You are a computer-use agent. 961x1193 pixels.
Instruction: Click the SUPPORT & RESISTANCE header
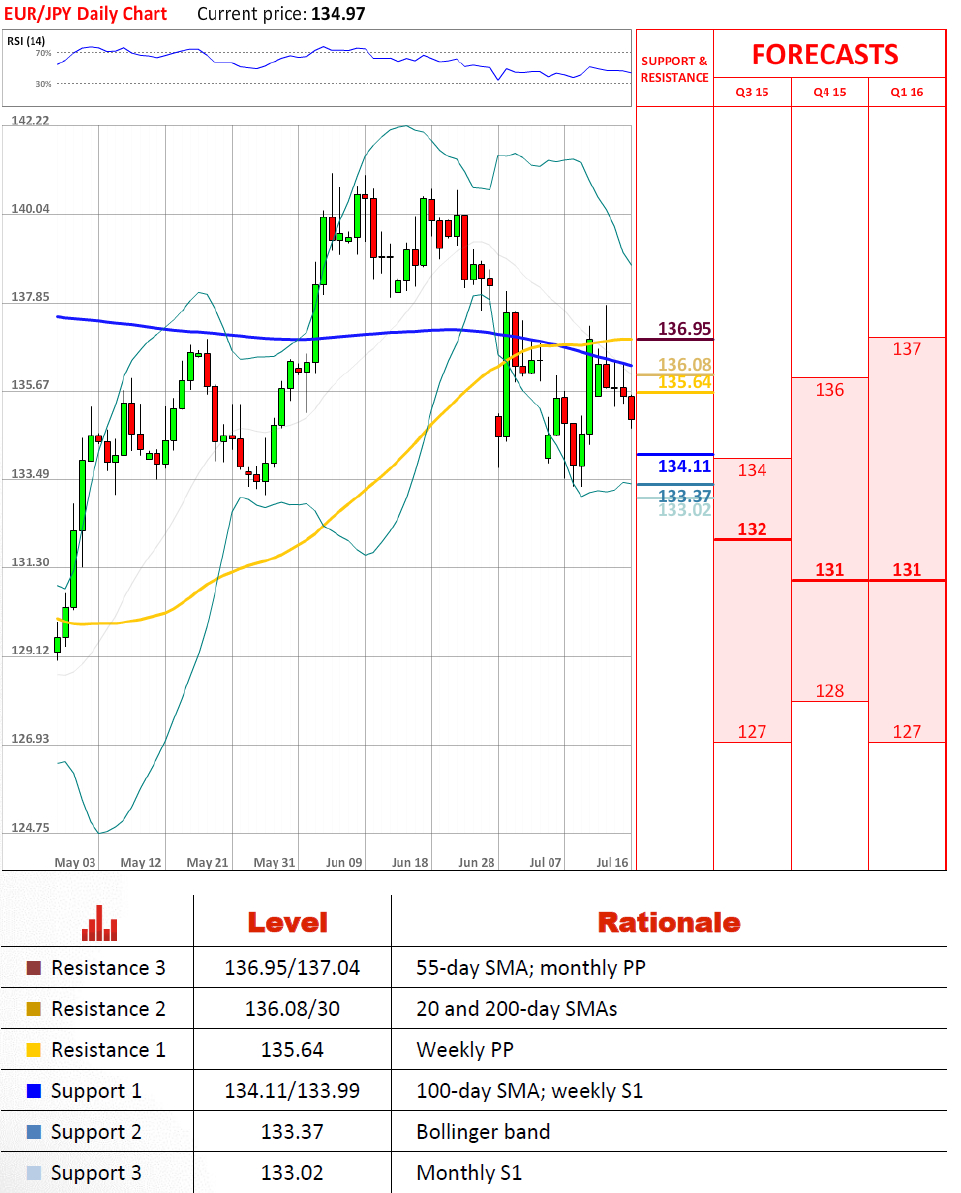674,69
